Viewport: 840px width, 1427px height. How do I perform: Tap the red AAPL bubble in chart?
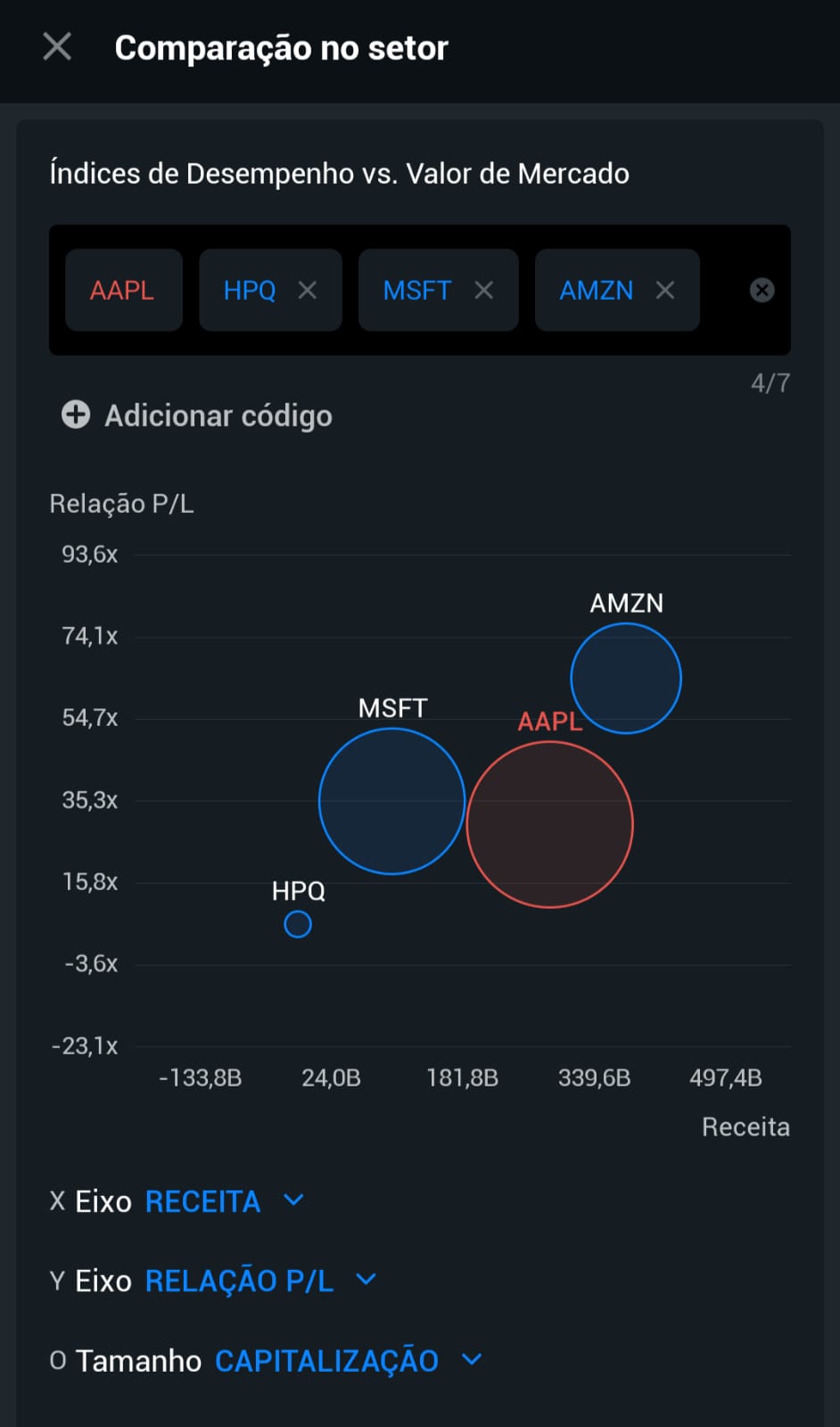pos(550,825)
